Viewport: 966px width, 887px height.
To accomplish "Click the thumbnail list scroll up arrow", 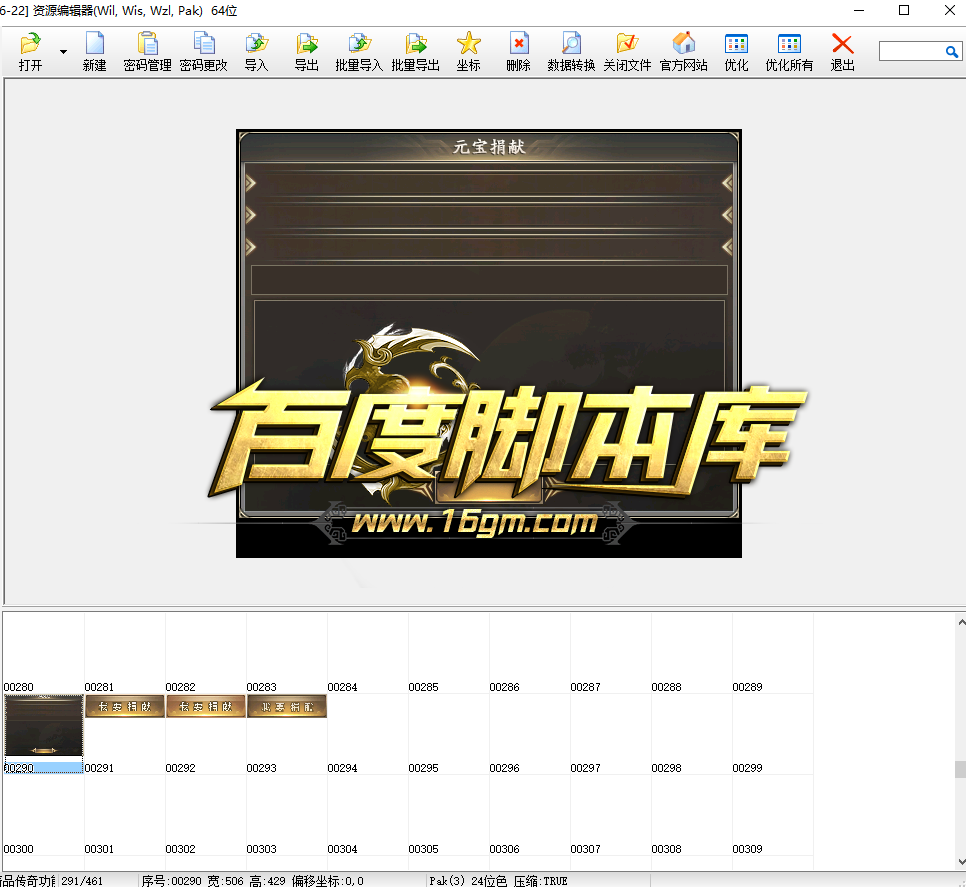I will pos(960,622).
